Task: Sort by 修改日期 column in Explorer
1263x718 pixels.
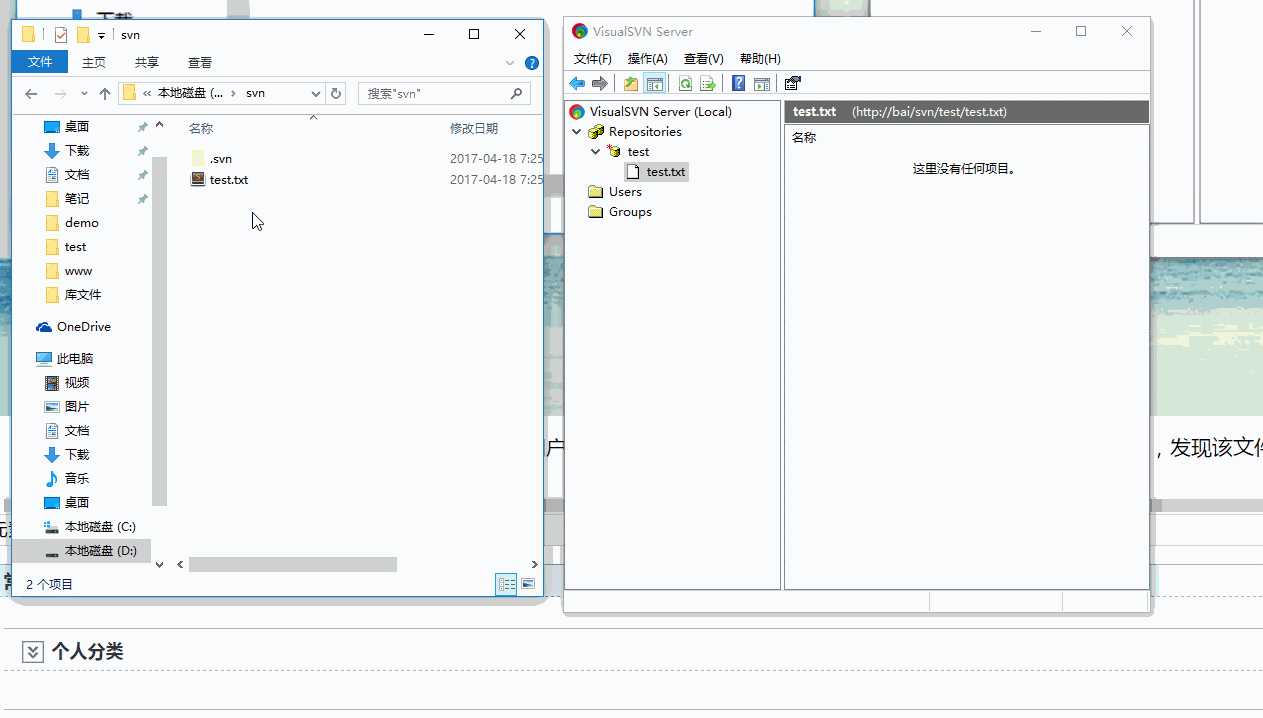Action: 474,129
